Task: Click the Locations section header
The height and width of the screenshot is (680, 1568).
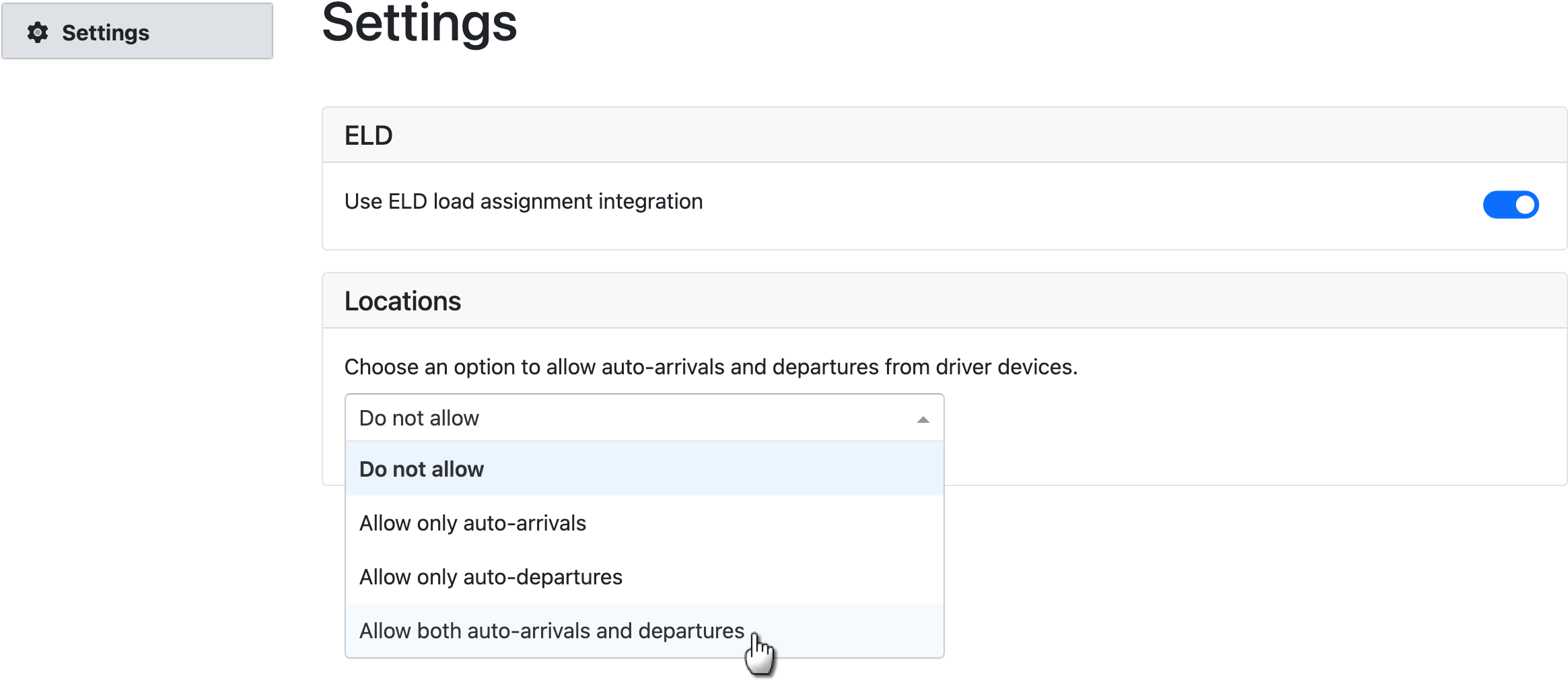Action: [x=402, y=300]
